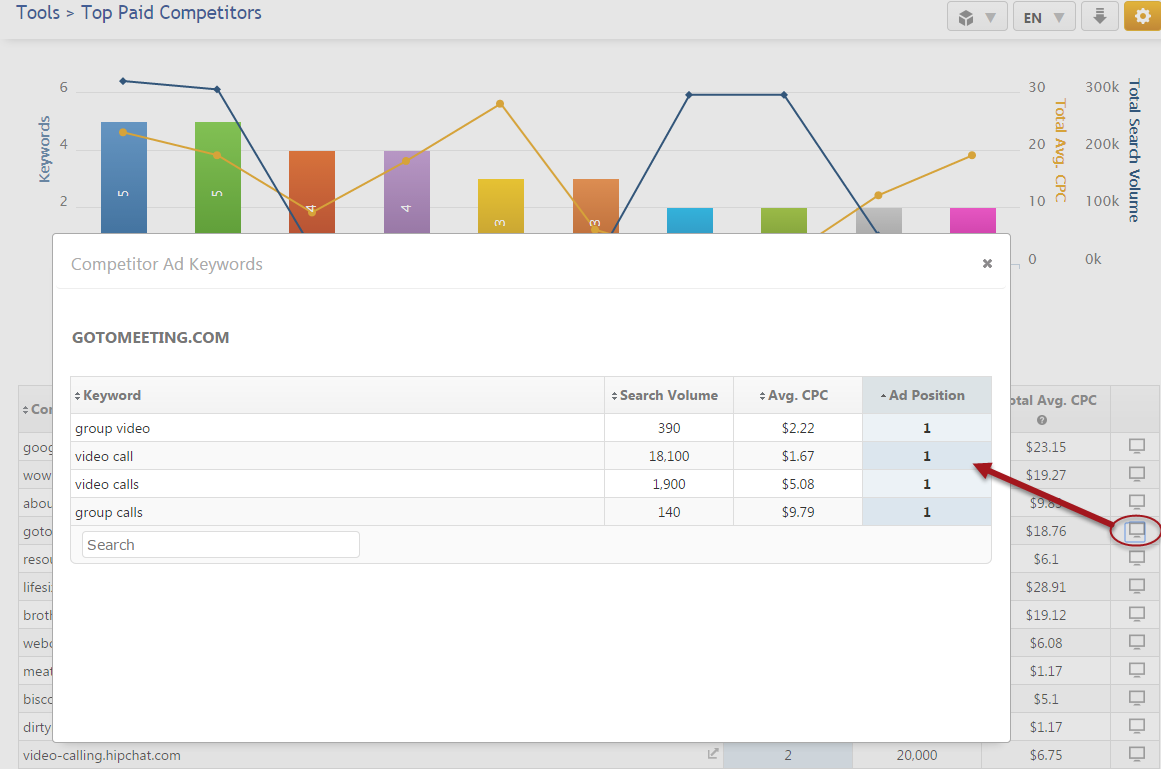The height and width of the screenshot is (769, 1161).
Task: Sort by Search Volume column header
Action: point(668,395)
